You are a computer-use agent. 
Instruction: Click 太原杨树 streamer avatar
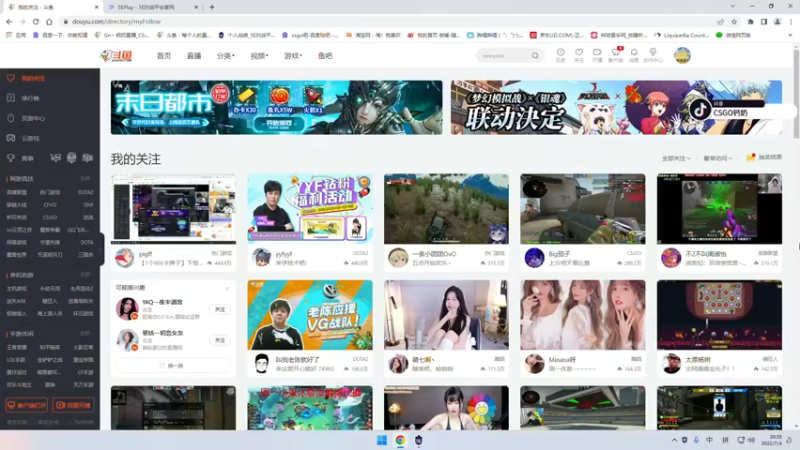click(671, 364)
